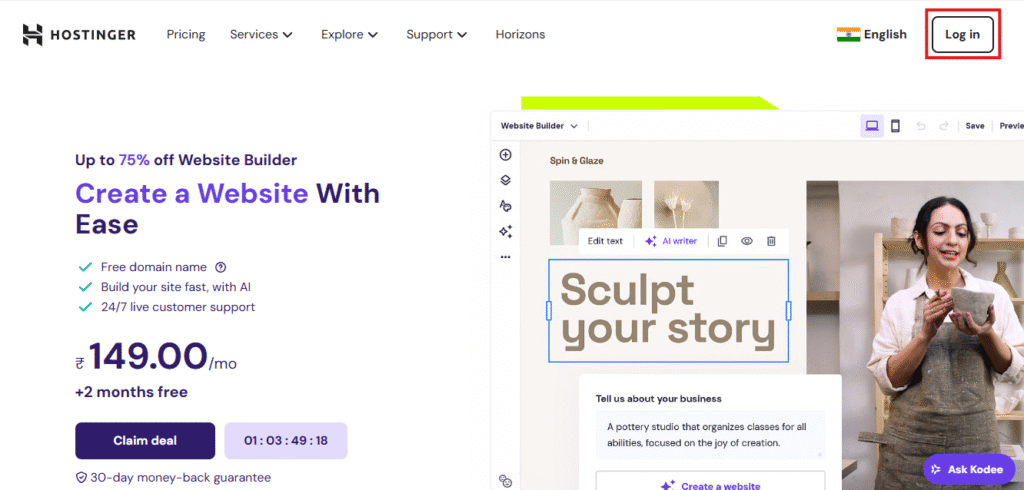Image resolution: width=1024 pixels, height=490 pixels.
Task: Select the pottery vases thumbnail
Action: tap(596, 213)
